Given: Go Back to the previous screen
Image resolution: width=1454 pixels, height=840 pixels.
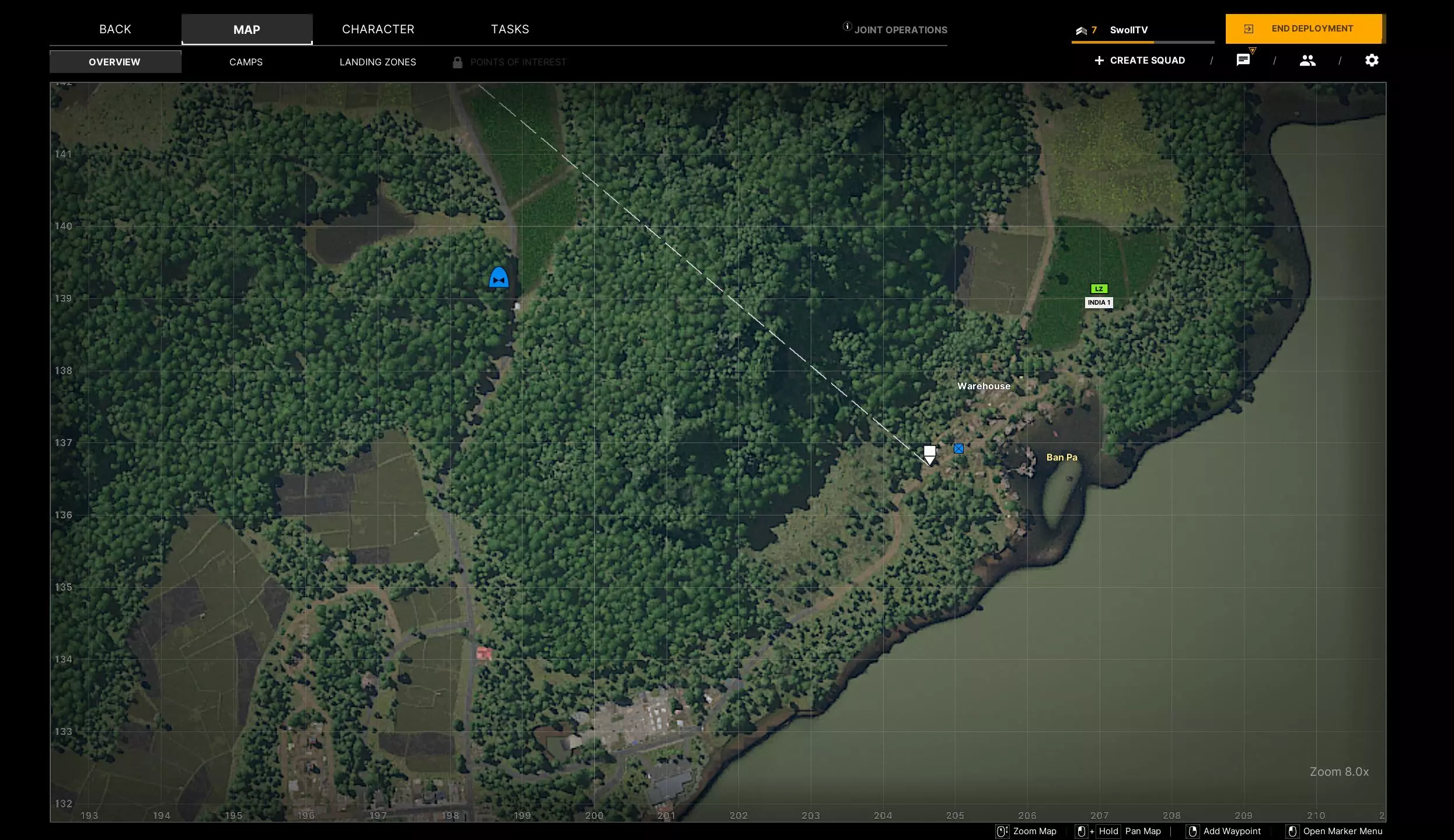Looking at the screenshot, I should 115,29.
